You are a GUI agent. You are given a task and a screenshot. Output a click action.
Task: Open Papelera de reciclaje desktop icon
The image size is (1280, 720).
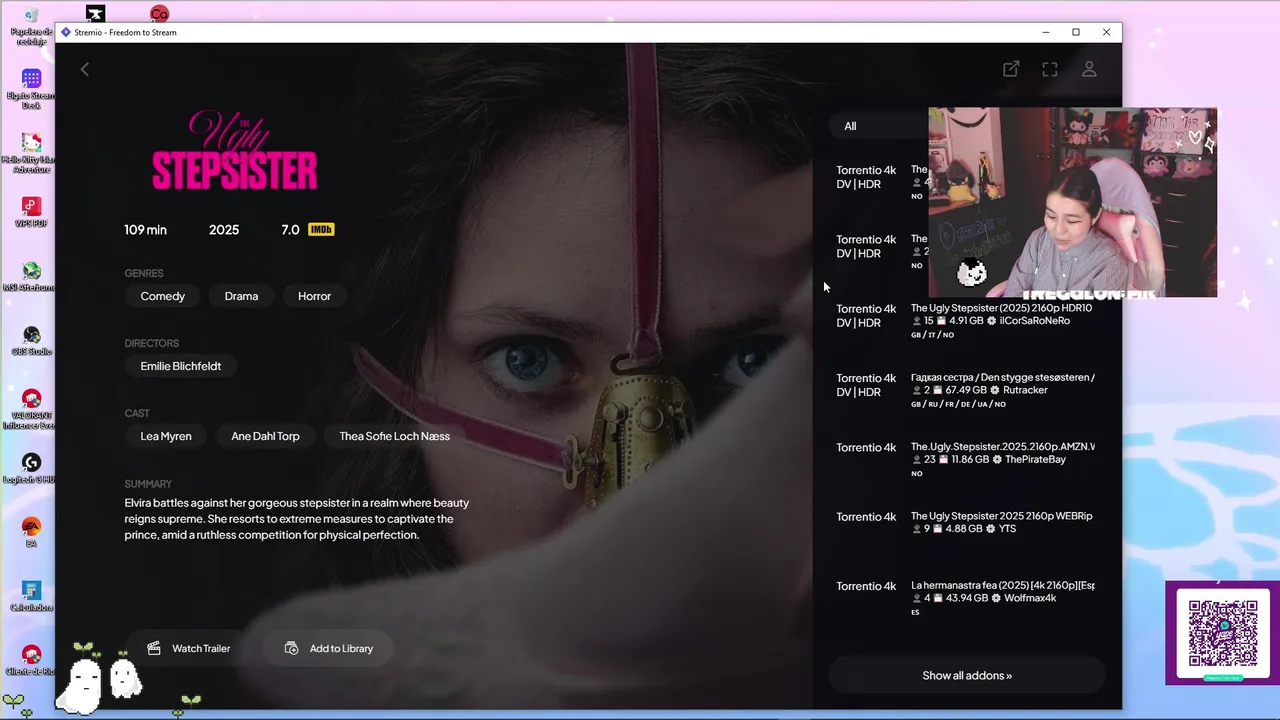coord(31,26)
